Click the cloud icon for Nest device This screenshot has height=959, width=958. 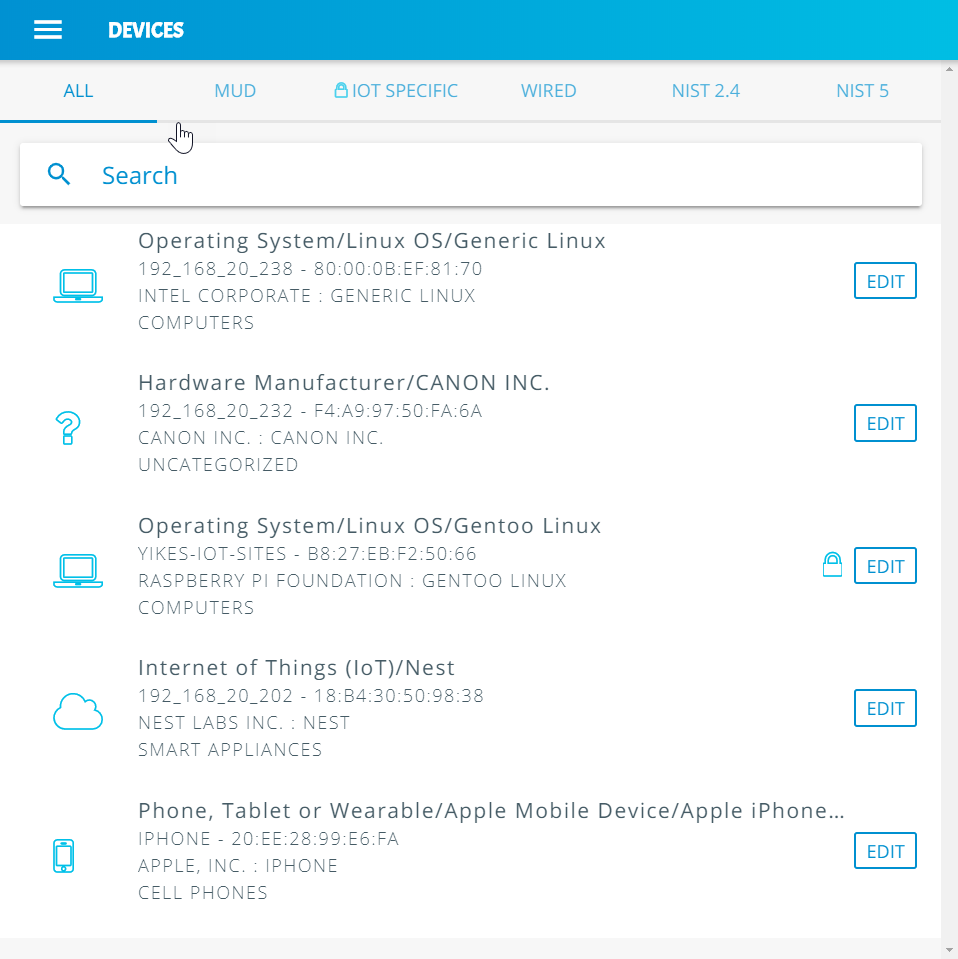coord(78,711)
